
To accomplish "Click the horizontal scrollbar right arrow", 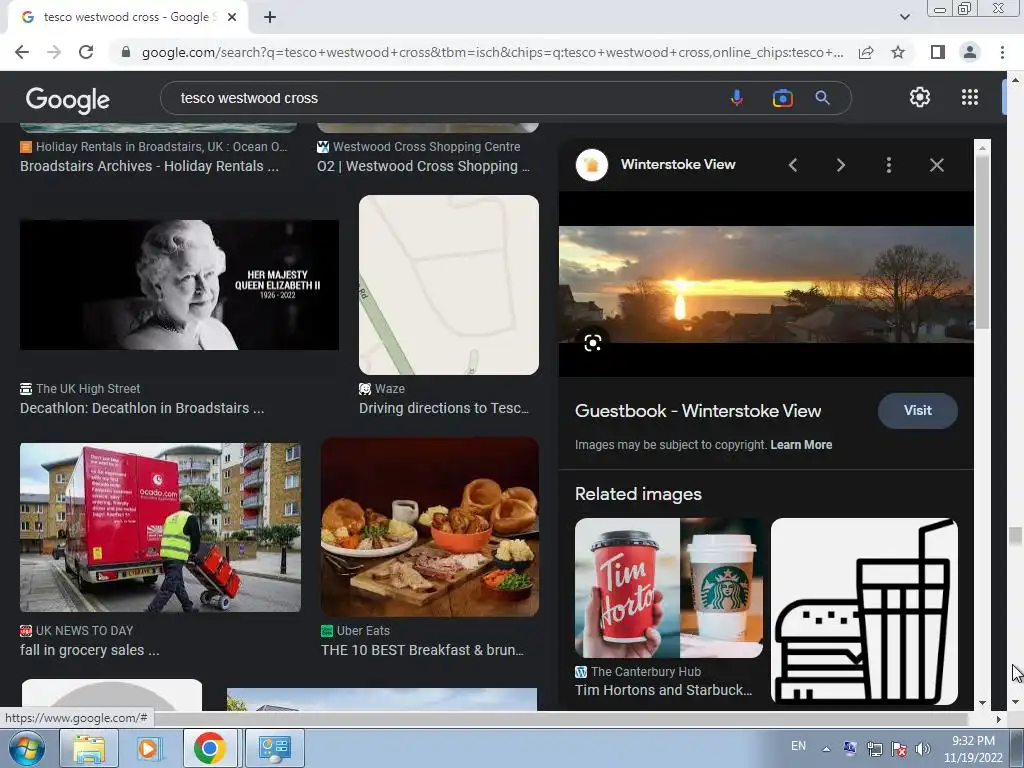I will [x=998, y=719].
